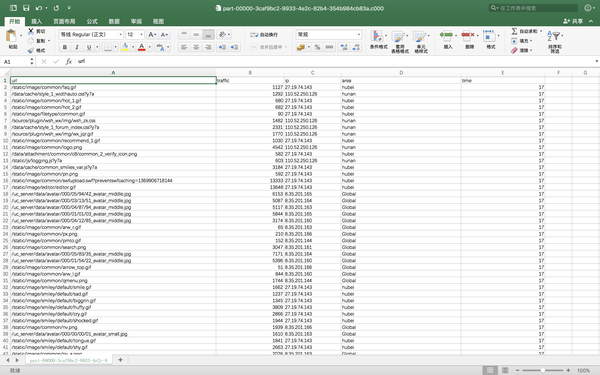Image resolution: width=600 pixels, height=375 pixels.
Task: Click the Undo arrow icon
Action: click(39, 8)
